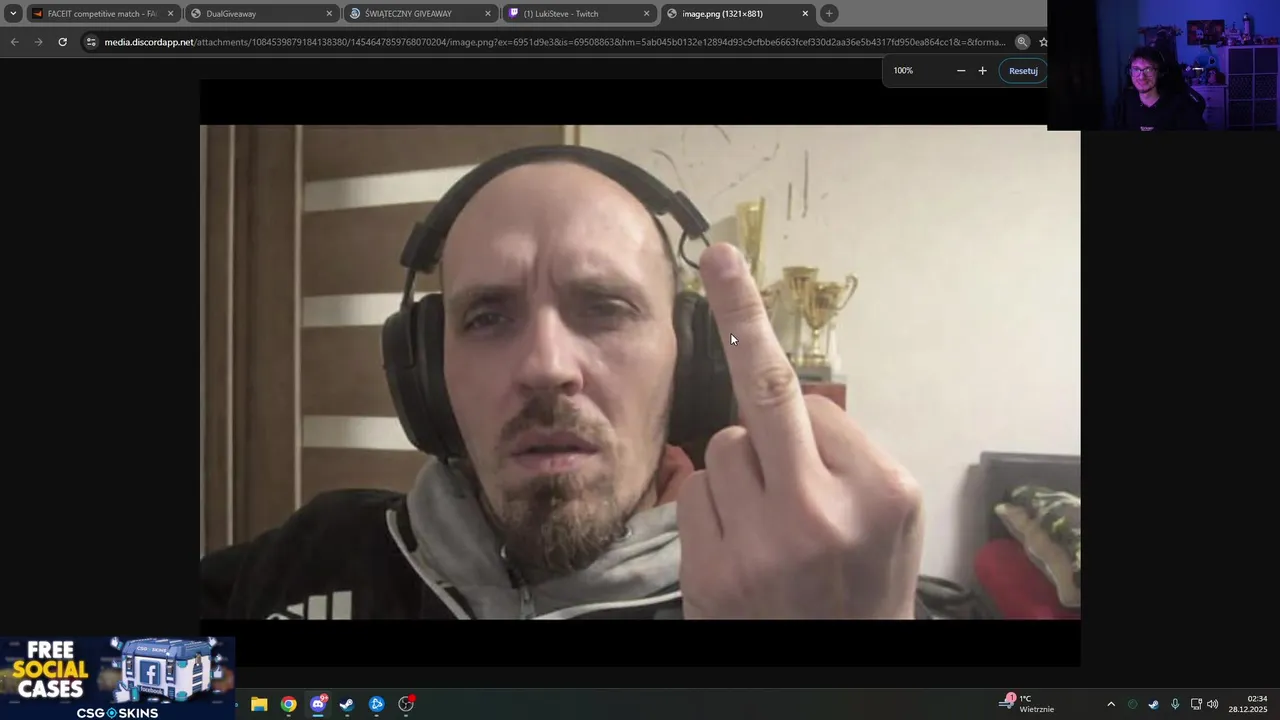Click the Free Social Cases CSGOSKINS banner
This screenshot has height=720, width=1280.
pyautogui.click(x=118, y=679)
